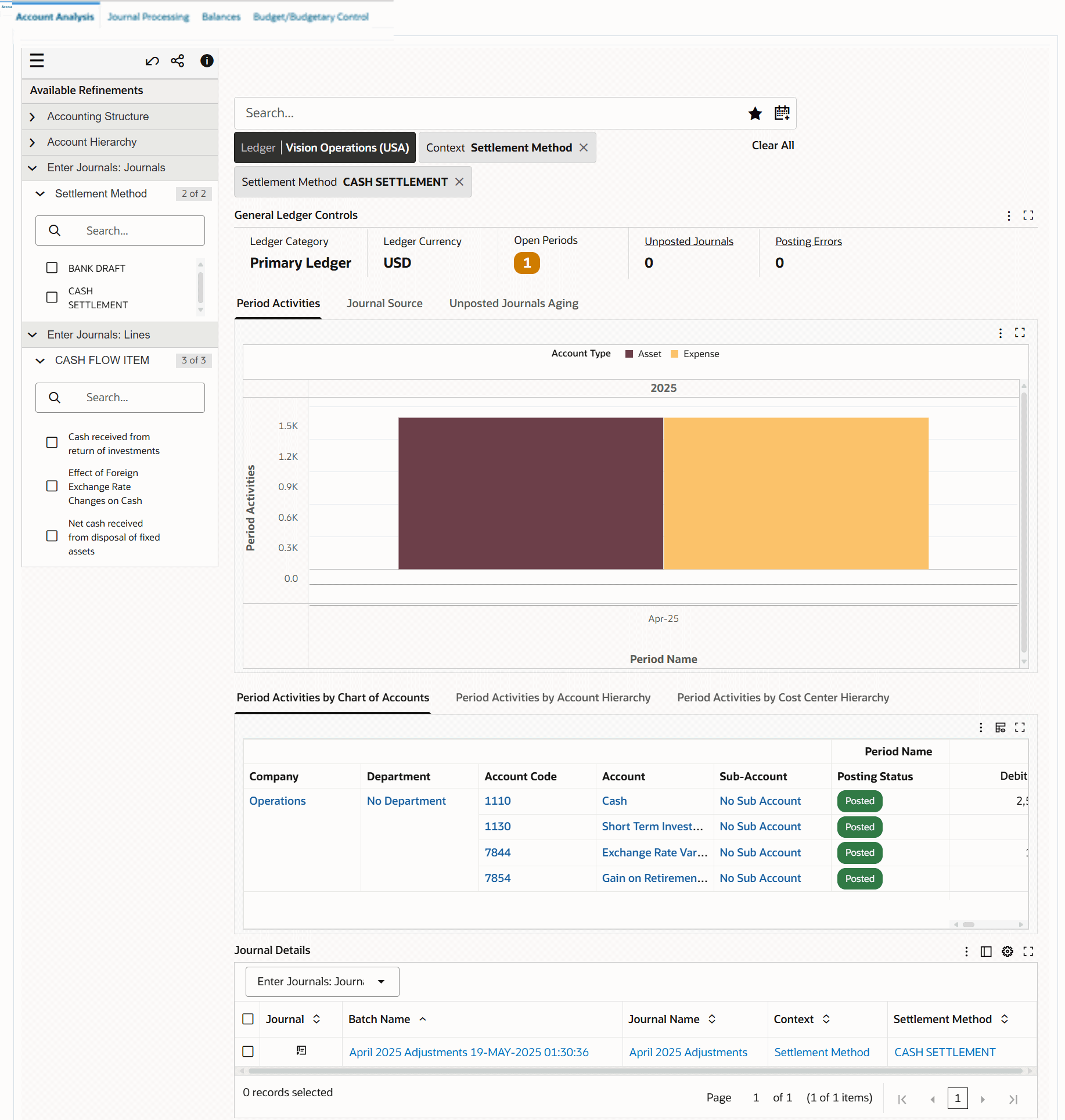This screenshot has width=1065, height=1120.
Task: Open the Budget/Budgetary Control tab
Action: 311,17
